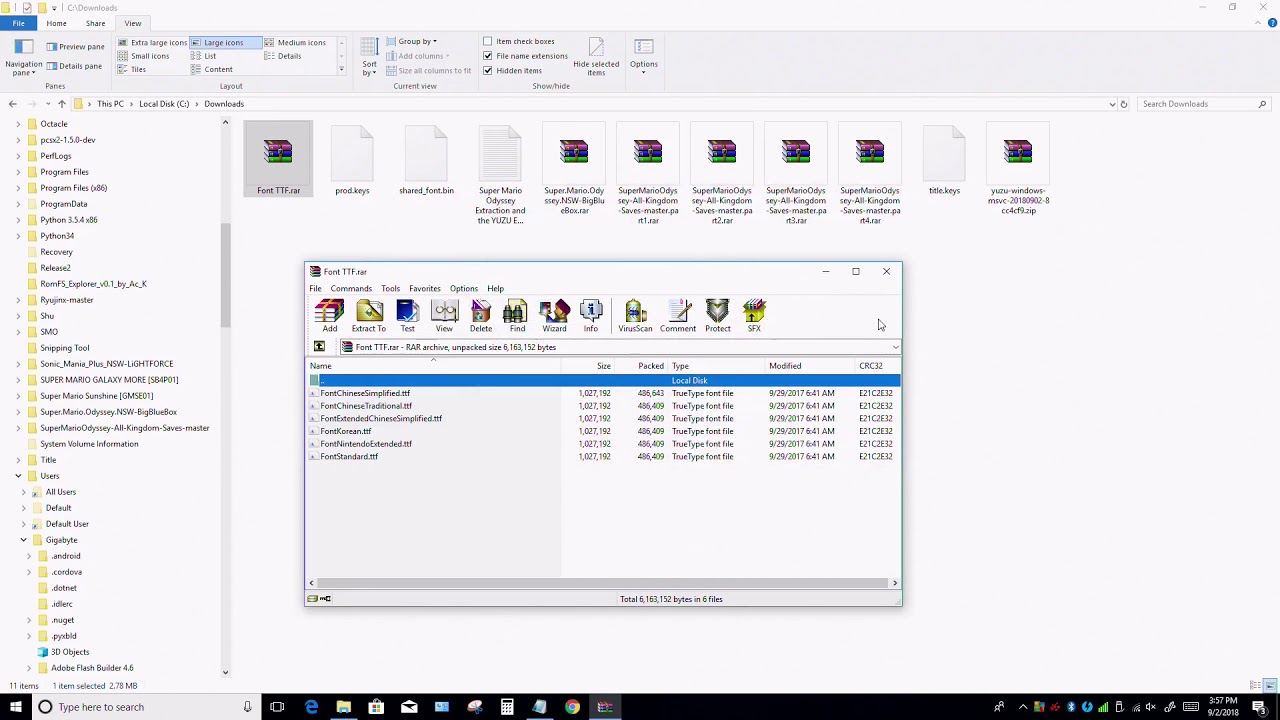Screen dimensions: 1280x720
Task: Run the Test archive tool
Action: point(407,316)
